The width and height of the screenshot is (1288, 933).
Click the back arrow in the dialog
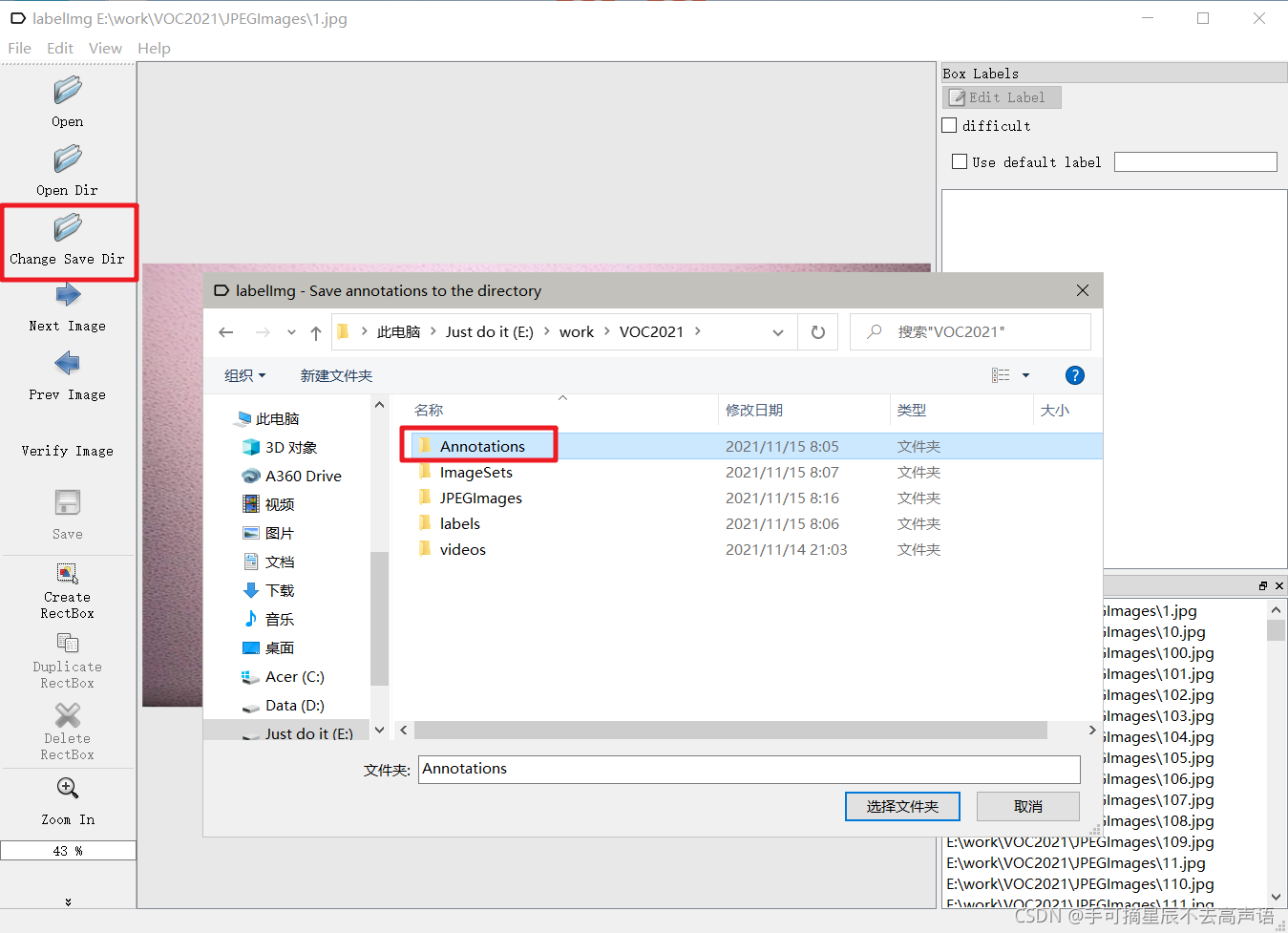tap(226, 332)
